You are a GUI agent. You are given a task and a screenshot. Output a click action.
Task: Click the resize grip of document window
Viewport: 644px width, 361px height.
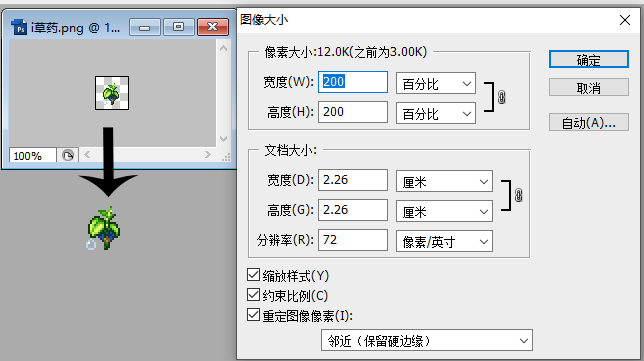[226, 157]
